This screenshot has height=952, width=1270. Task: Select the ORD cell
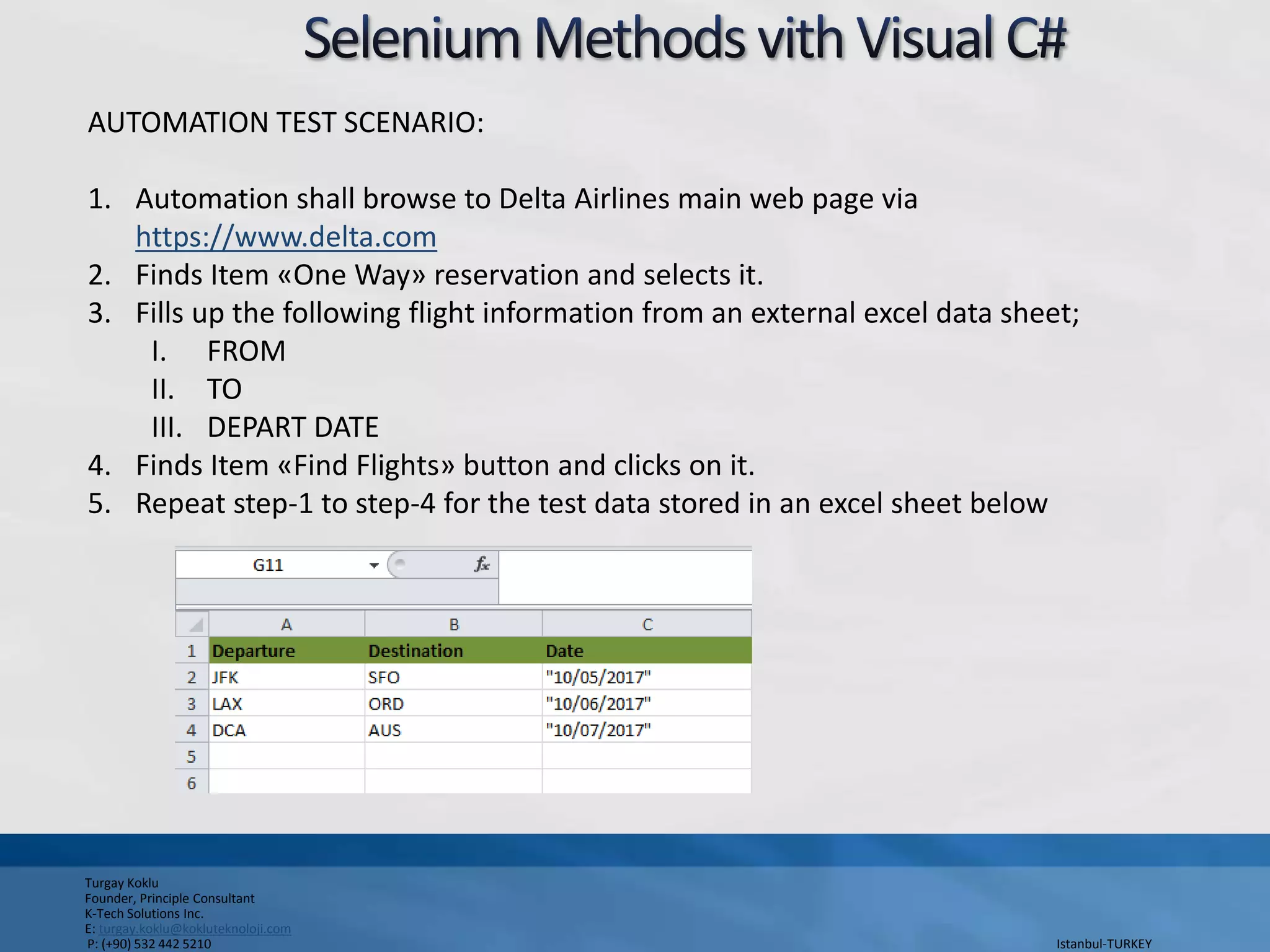(x=453, y=704)
